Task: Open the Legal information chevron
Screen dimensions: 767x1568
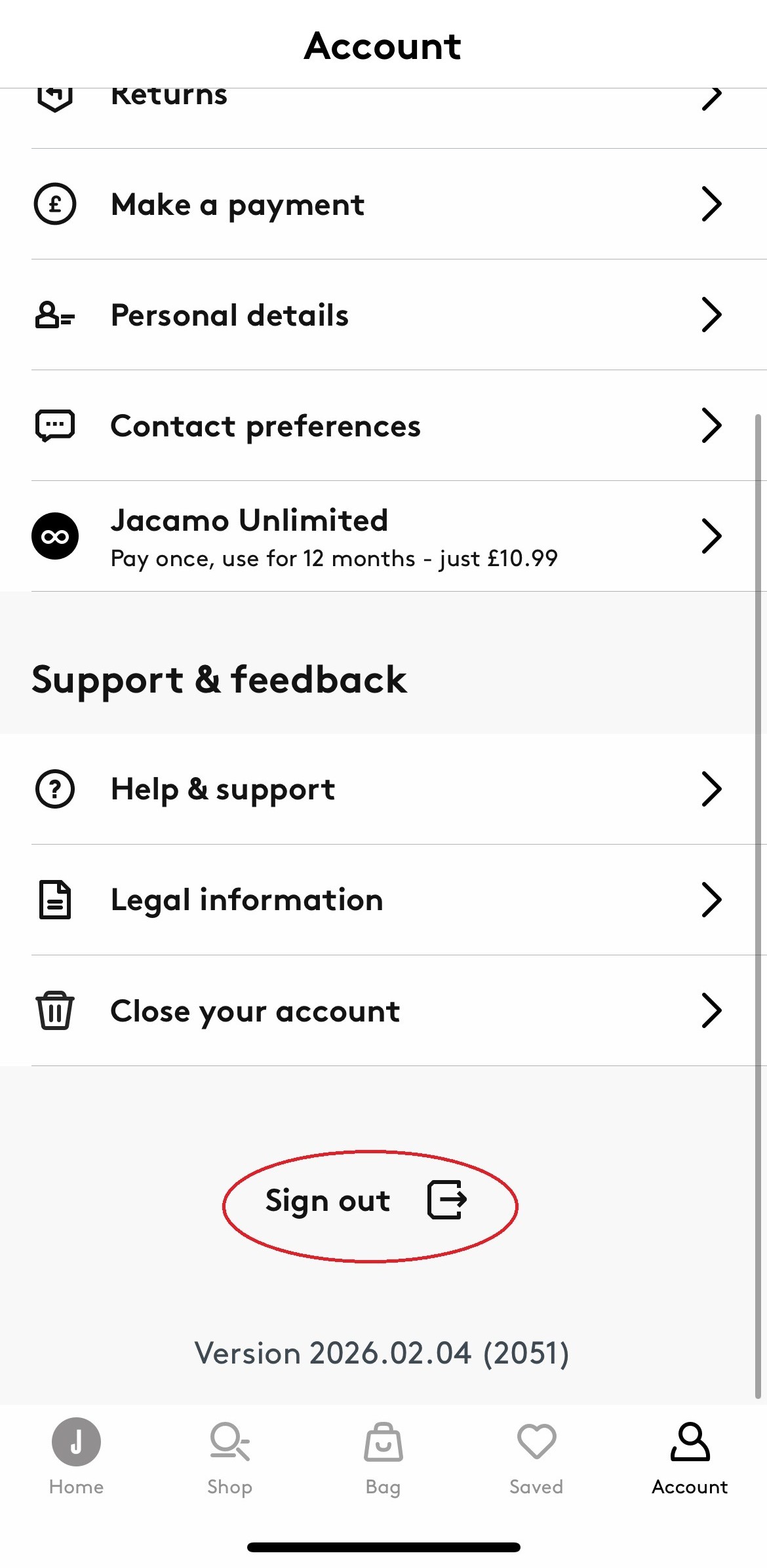Action: point(711,900)
